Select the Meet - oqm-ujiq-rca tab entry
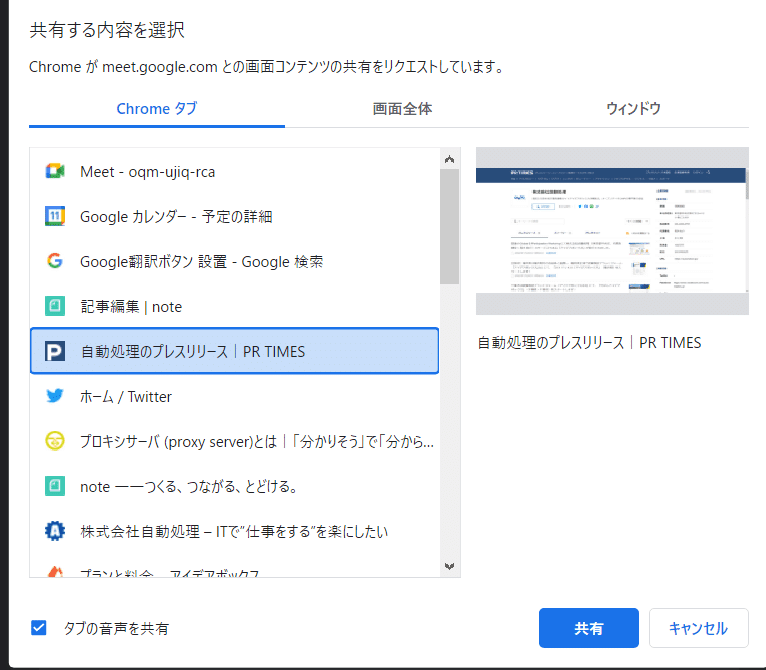This screenshot has height=670, width=766. click(234, 172)
